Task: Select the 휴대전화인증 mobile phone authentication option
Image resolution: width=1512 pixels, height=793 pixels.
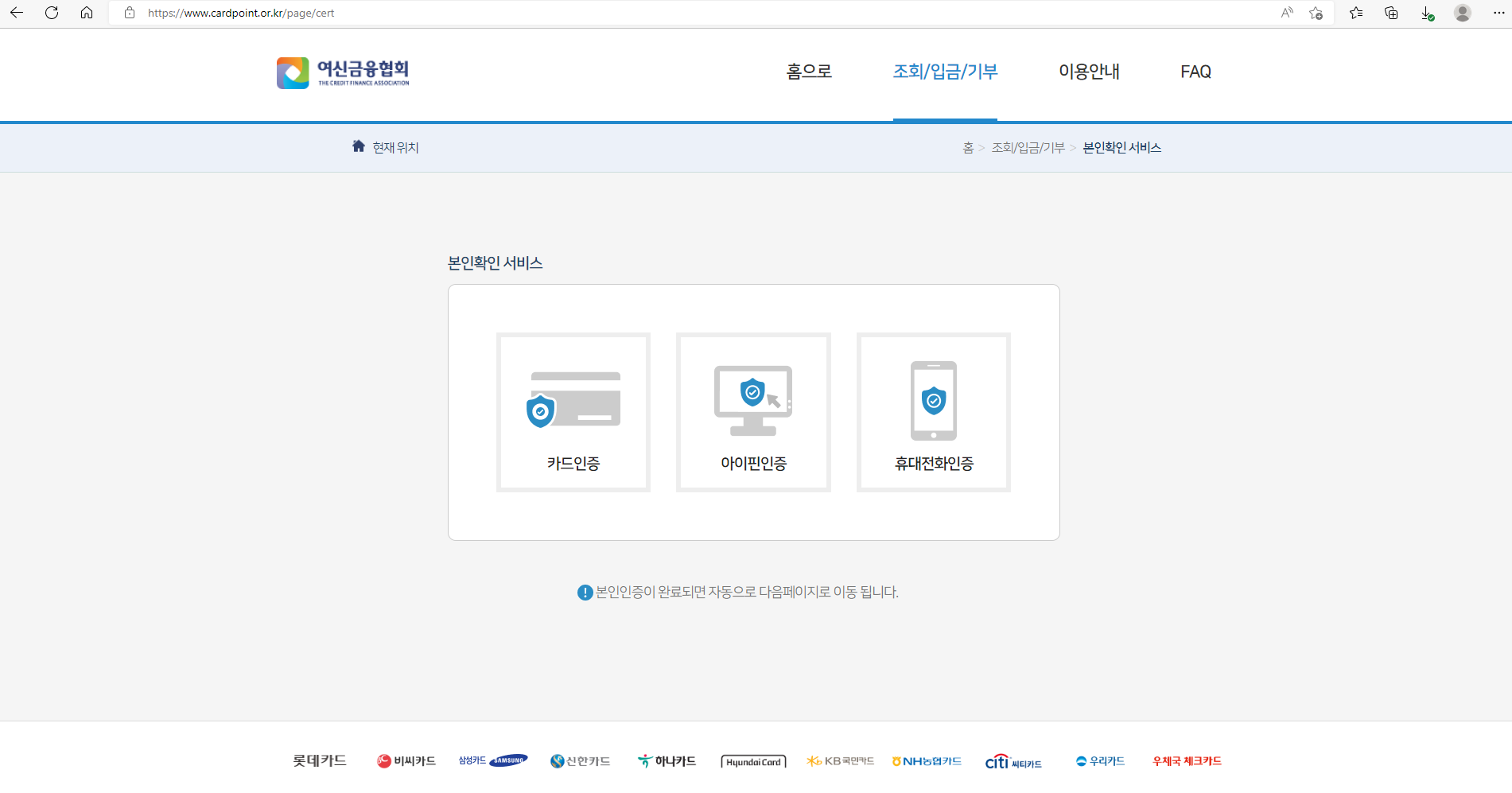Action: click(932, 411)
